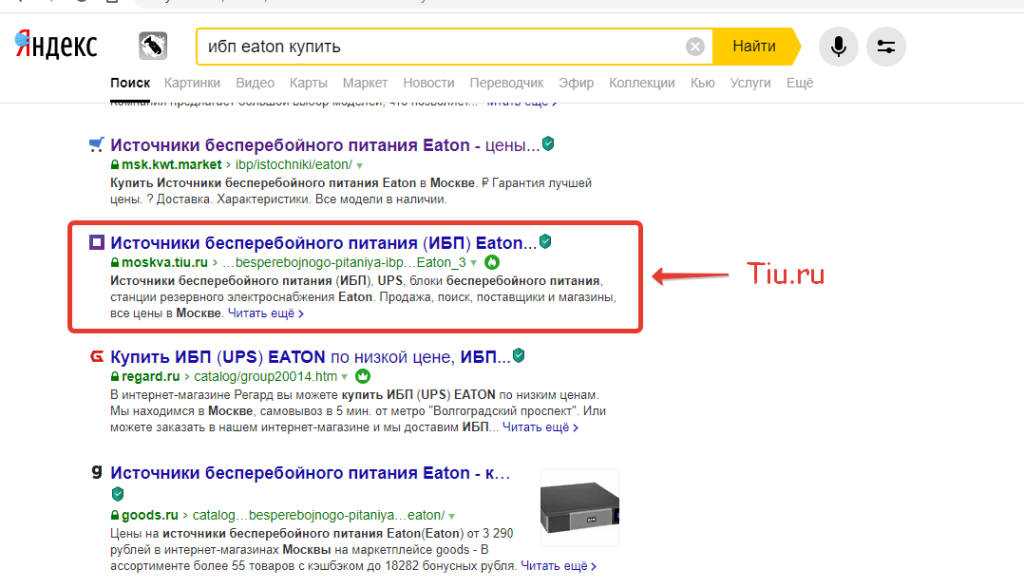The image size is (1024, 588).
Task: Switch to the Новости tab
Action: 428,83
